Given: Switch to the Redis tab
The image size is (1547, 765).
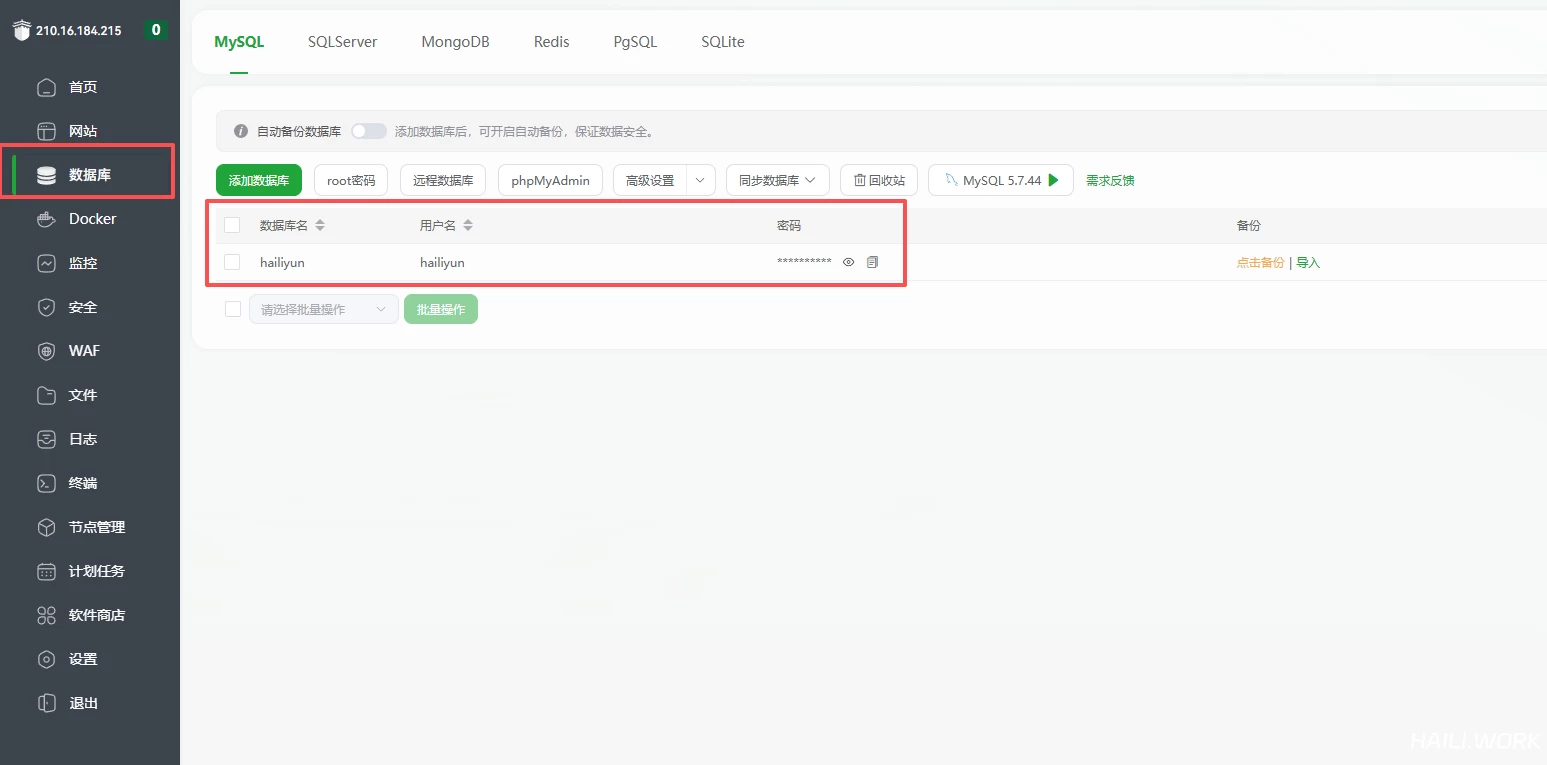Looking at the screenshot, I should point(551,42).
